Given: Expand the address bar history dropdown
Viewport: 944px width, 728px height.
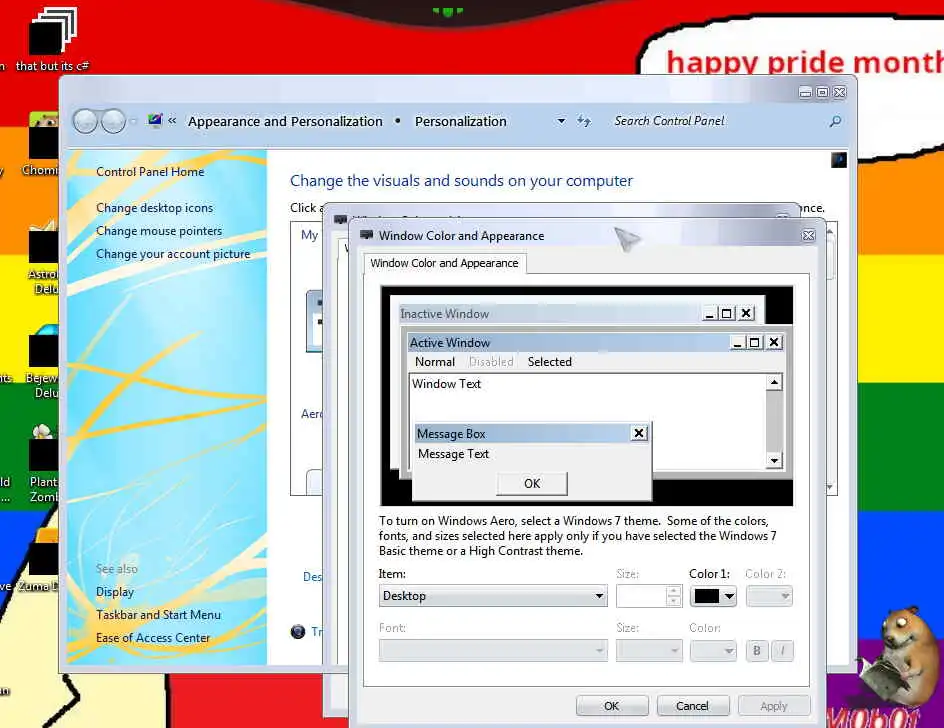Looking at the screenshot, I should point(561,121).
